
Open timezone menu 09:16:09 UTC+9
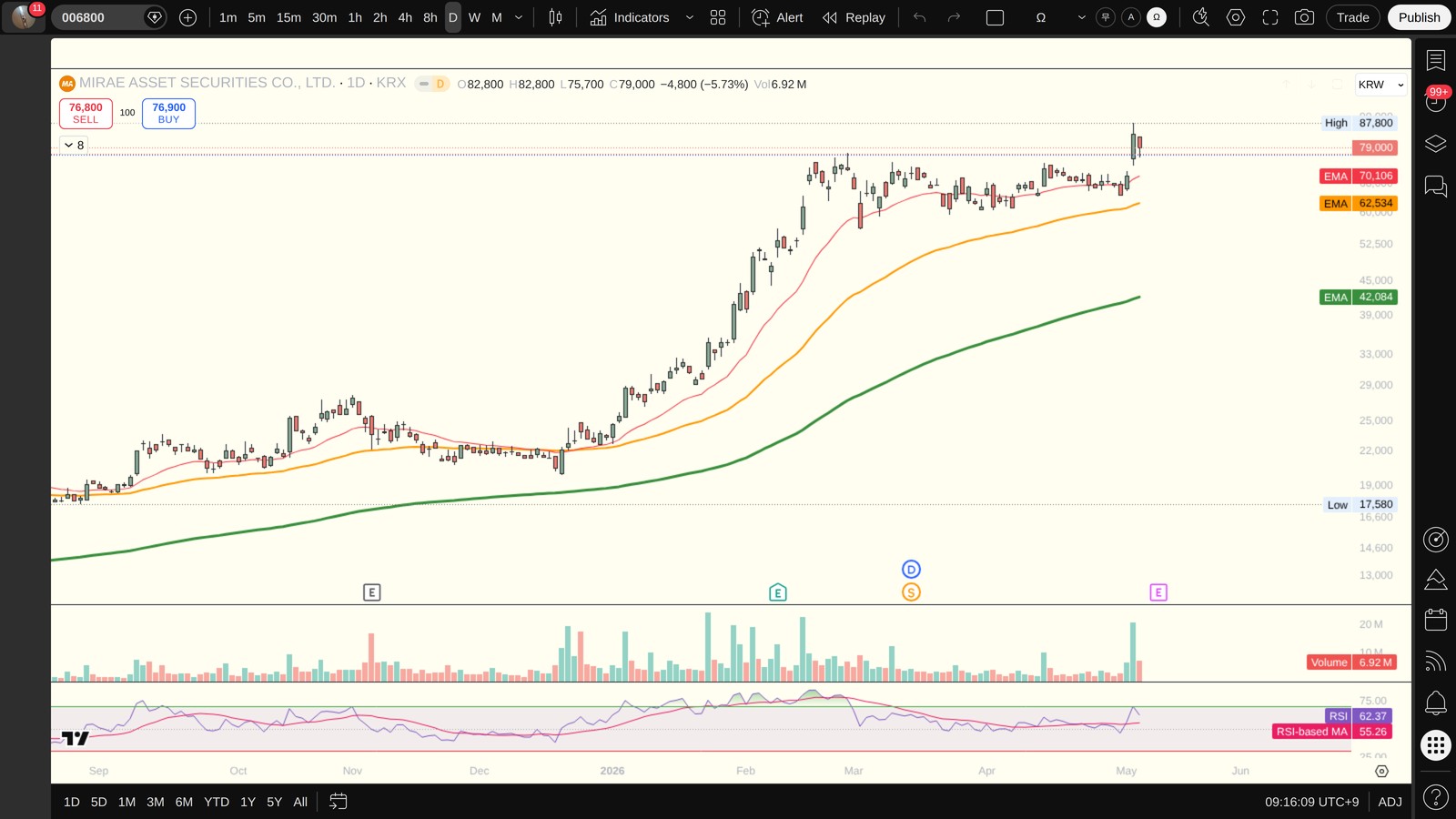1311,802
